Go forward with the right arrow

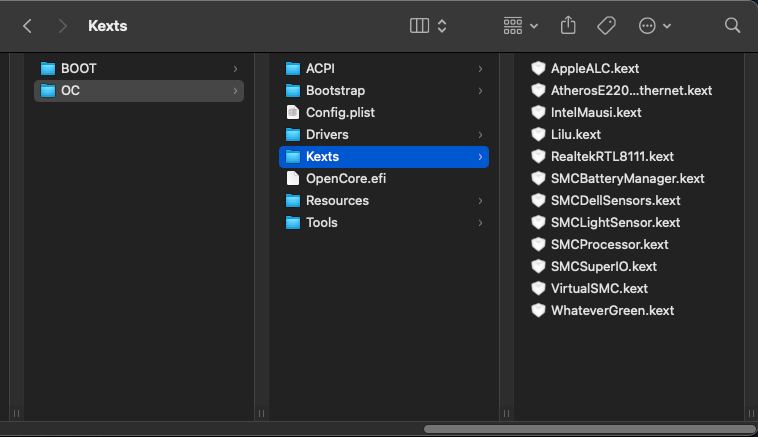[62, 26]
